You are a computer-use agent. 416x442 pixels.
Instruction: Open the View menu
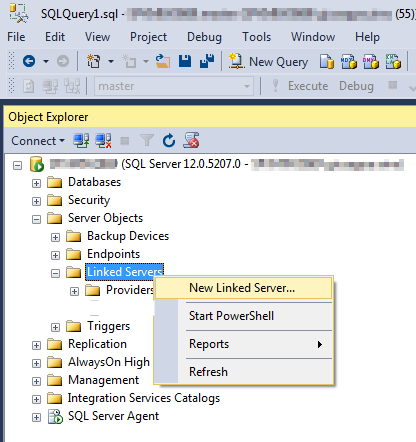click(x=97, y=37)
